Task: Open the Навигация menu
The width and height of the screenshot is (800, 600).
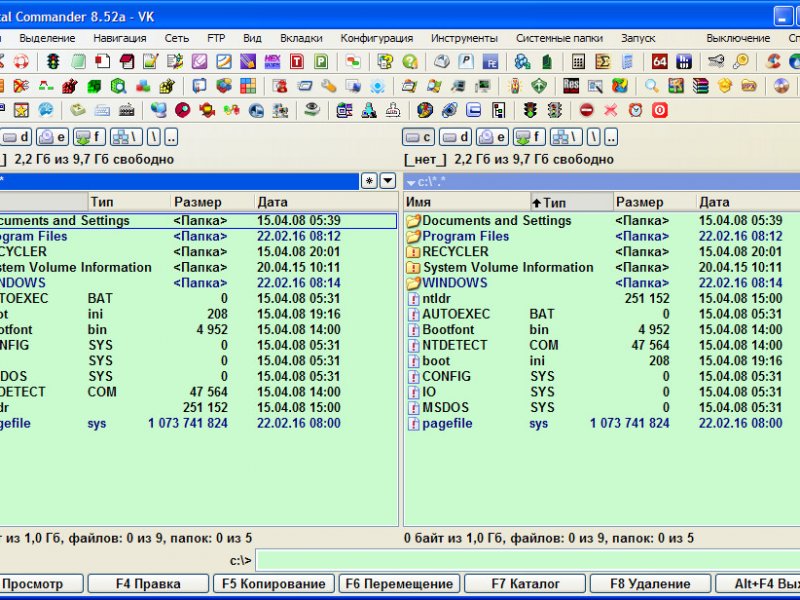Action: coord(119,38)
